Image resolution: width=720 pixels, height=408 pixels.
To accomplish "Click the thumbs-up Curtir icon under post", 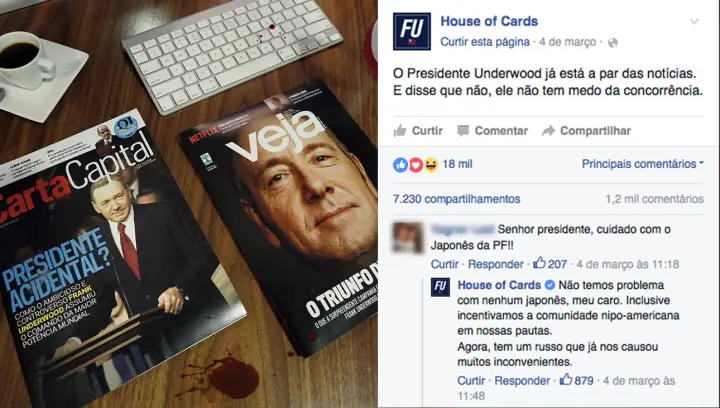I will (x=400, y=131).
